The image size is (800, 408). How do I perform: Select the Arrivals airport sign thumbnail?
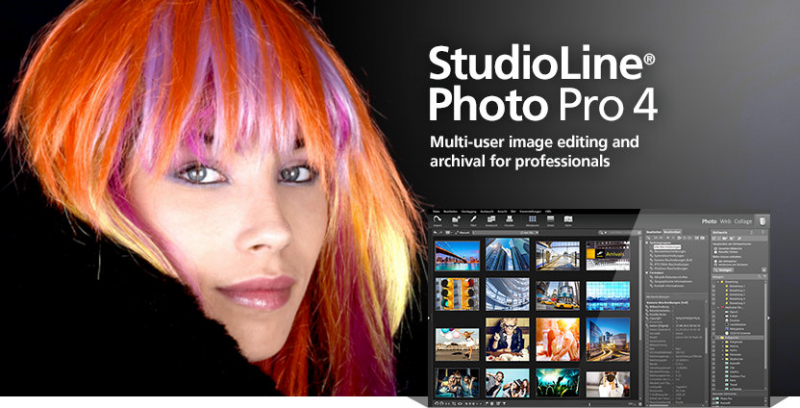click(608, 256)
